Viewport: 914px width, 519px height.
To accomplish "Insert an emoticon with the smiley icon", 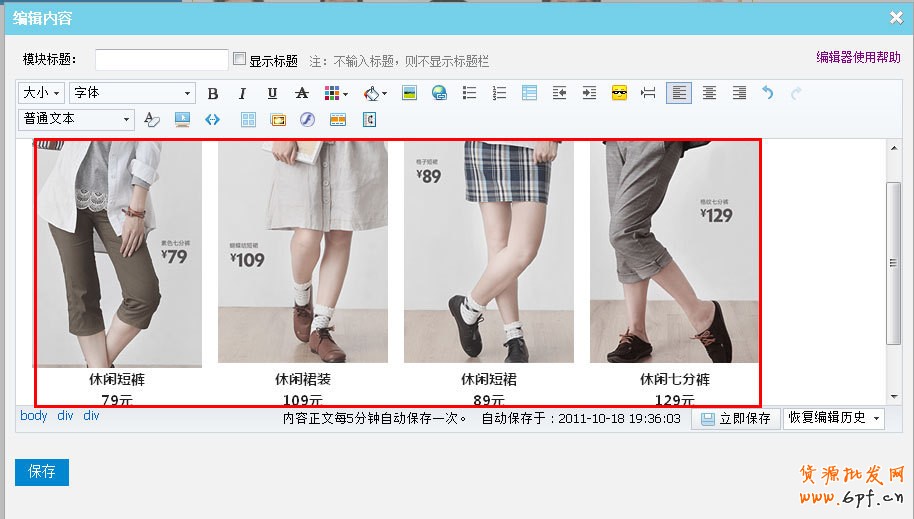I will (619, 93).
